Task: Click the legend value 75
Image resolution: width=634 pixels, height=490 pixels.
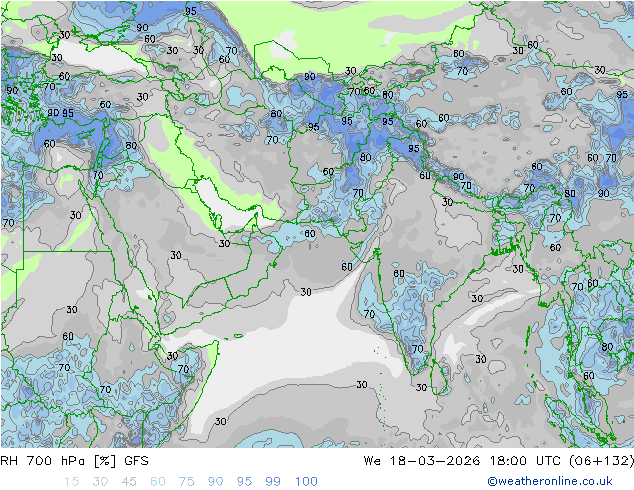Action: click(186, 482)
